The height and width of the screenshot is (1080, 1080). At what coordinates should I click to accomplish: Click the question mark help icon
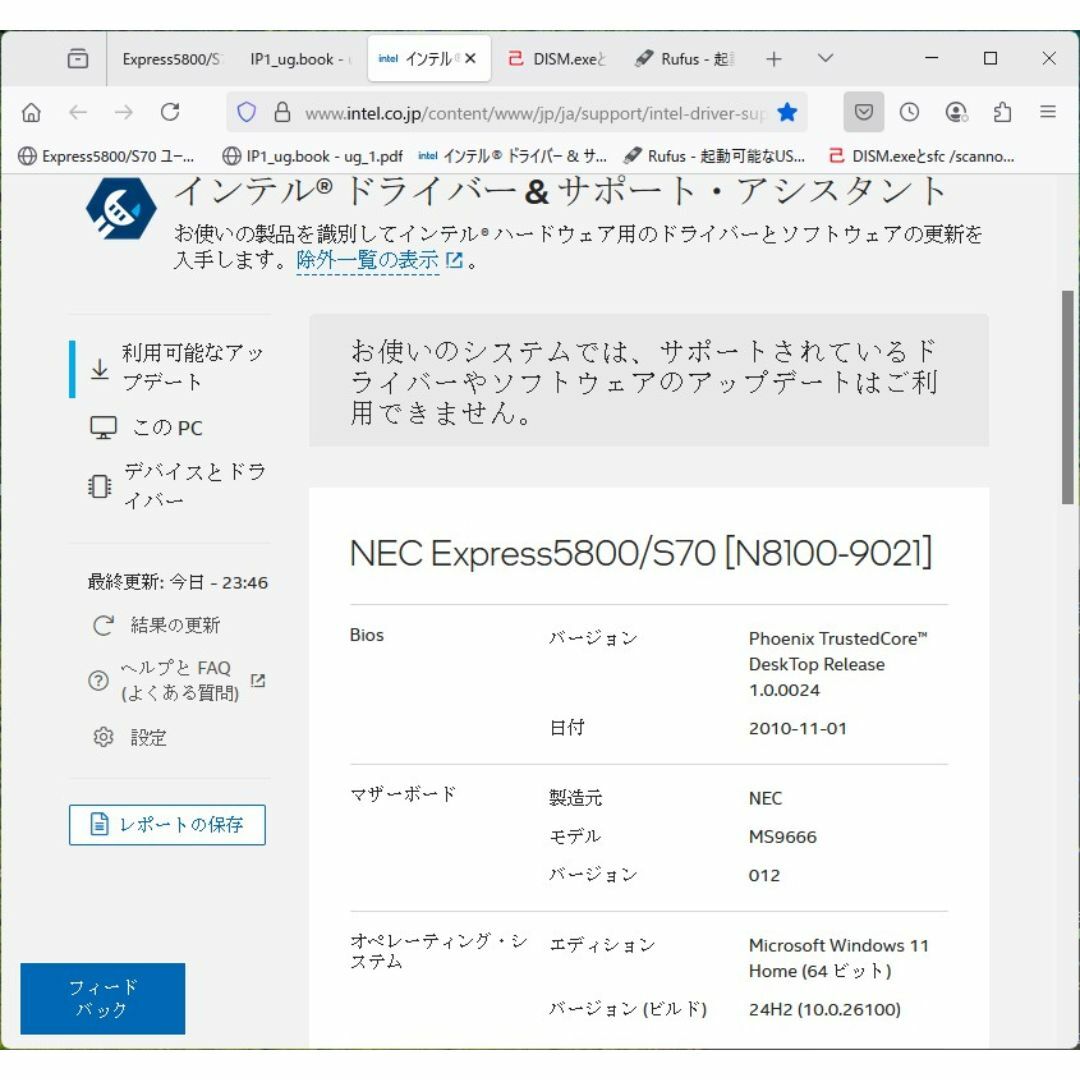(x=98, y=681)
